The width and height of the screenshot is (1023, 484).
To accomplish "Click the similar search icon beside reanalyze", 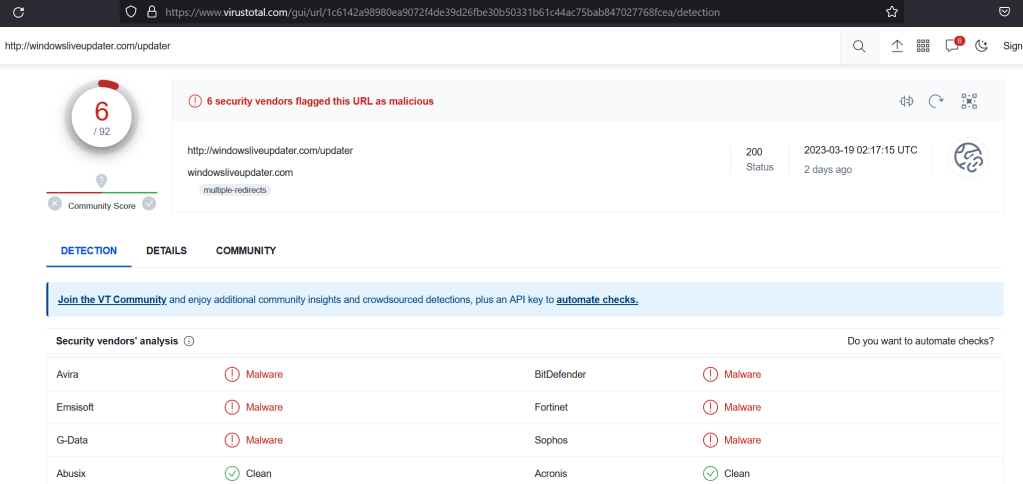I will 907,101.
